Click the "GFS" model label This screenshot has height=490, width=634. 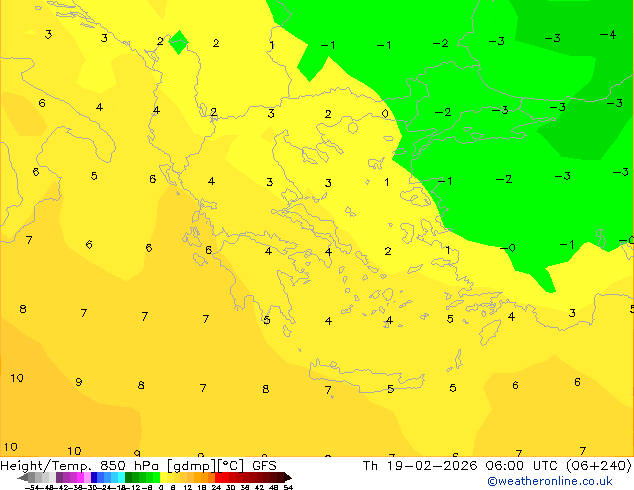264,466
